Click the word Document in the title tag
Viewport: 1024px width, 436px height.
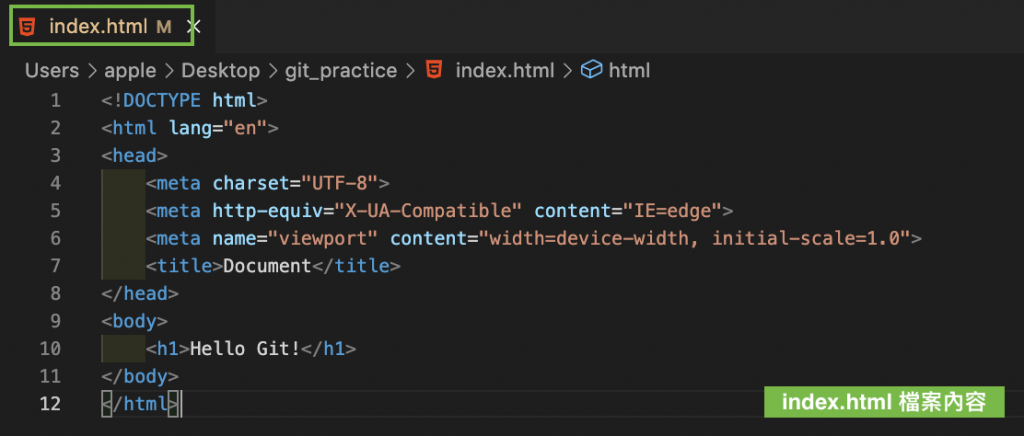pyautogui.click(x=268, y=266)
